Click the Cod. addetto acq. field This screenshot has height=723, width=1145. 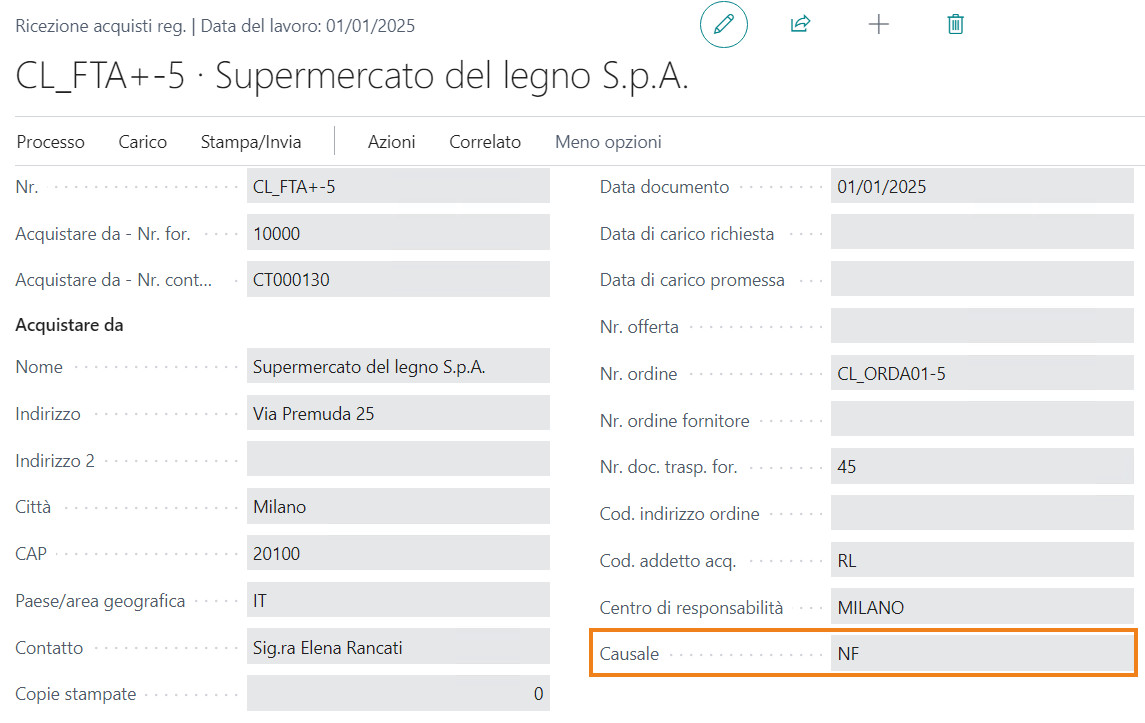pyautogui.click(x=982, y=561)
